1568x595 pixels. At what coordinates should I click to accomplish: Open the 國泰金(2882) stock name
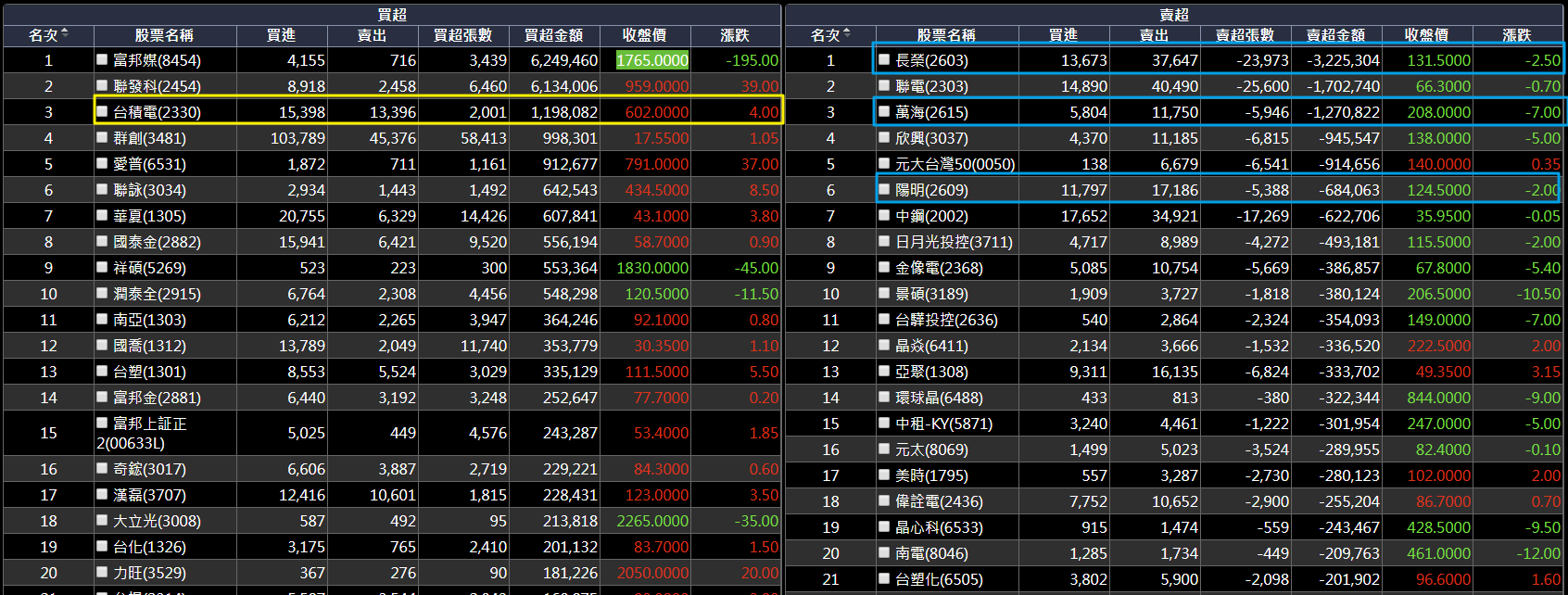(157, 242)
